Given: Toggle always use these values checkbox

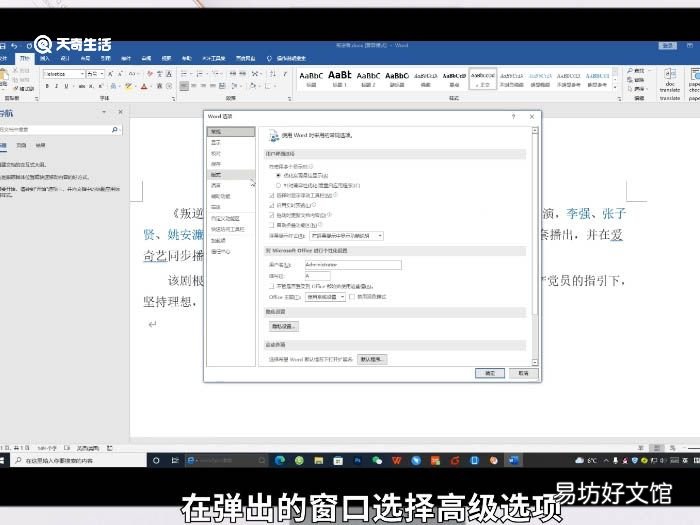Looking at the screenshot, I should [271, 286].
